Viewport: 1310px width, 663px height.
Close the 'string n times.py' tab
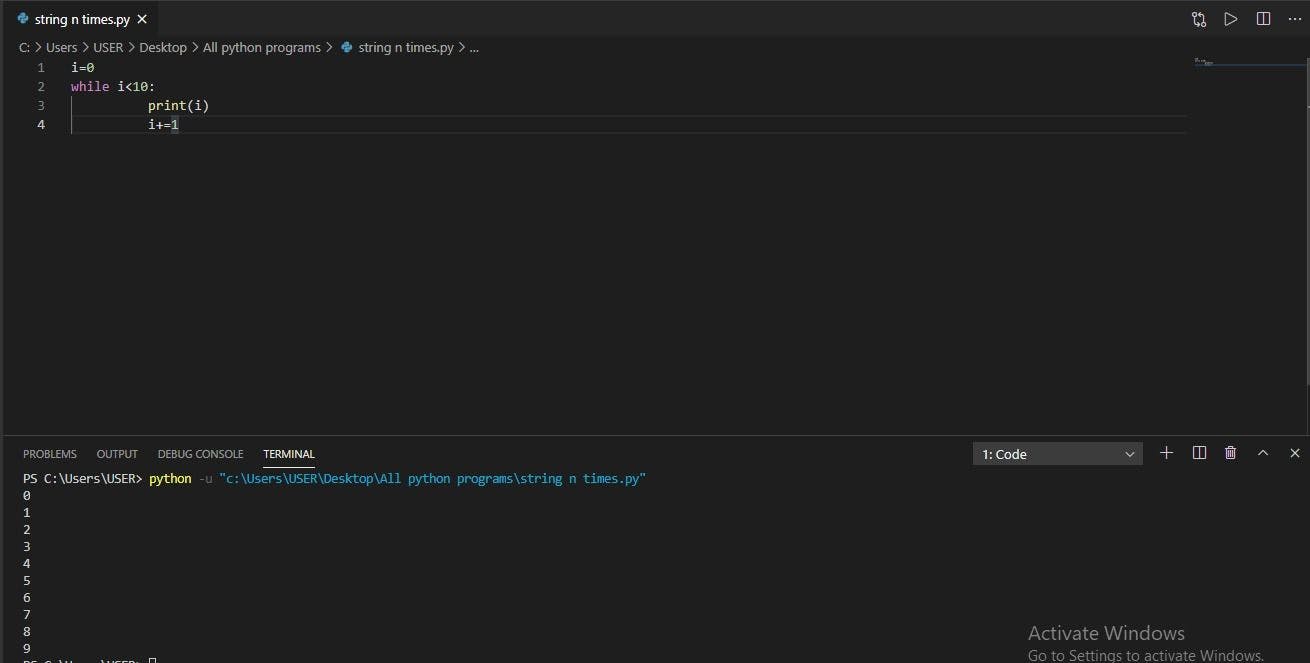click(x=142, y=19)
